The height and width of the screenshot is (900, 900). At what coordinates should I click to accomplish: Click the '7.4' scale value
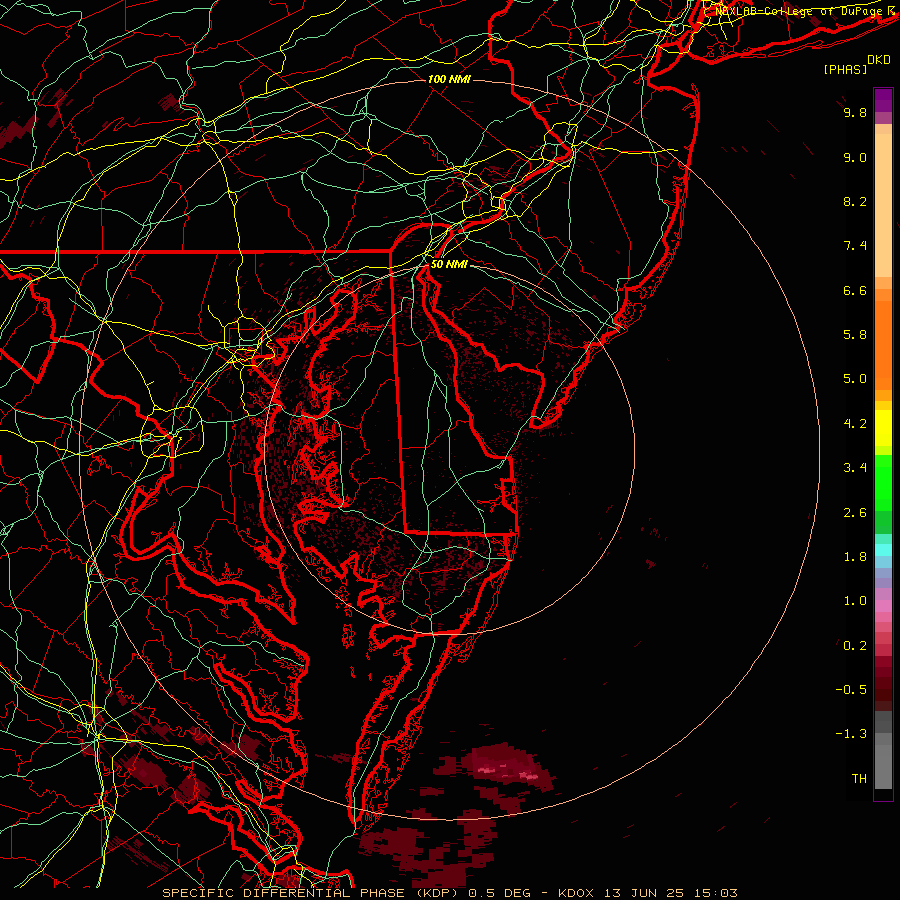point(855,246)
